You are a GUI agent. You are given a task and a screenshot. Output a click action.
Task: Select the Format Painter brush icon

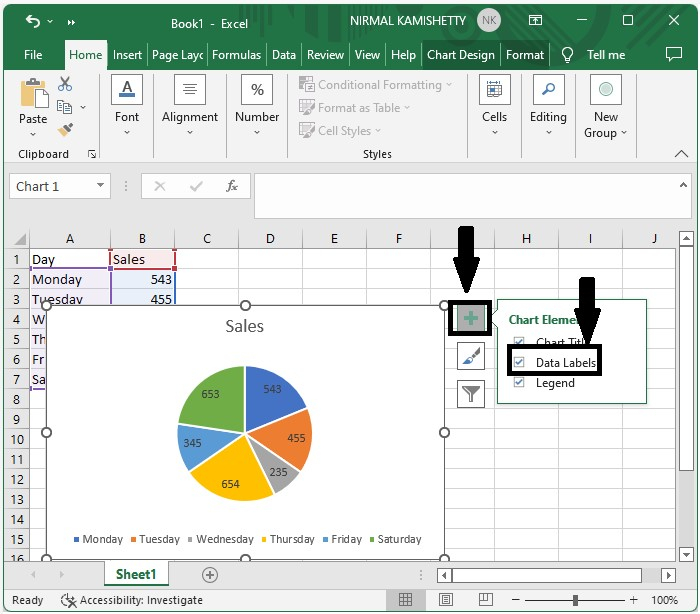[65, 130]
